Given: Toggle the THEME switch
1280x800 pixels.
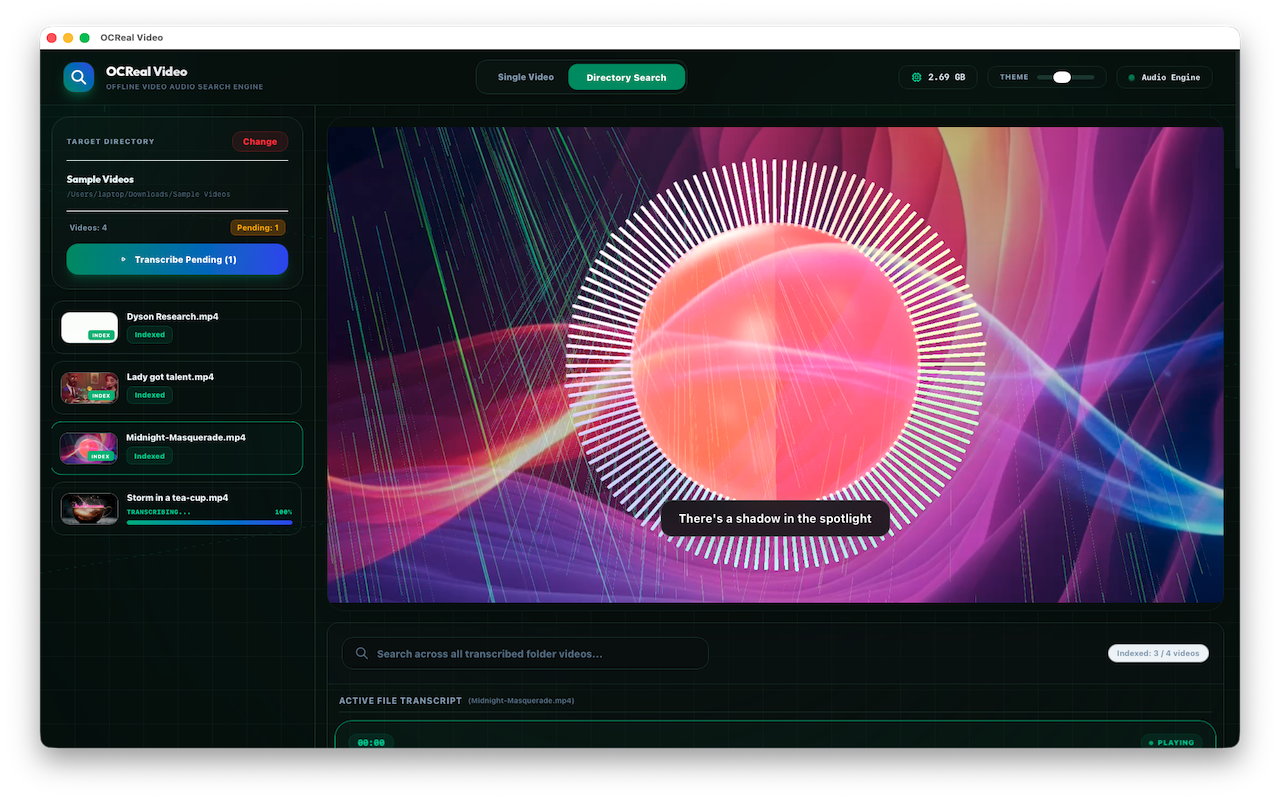Looking at the screenshot, I should 1065,77.
